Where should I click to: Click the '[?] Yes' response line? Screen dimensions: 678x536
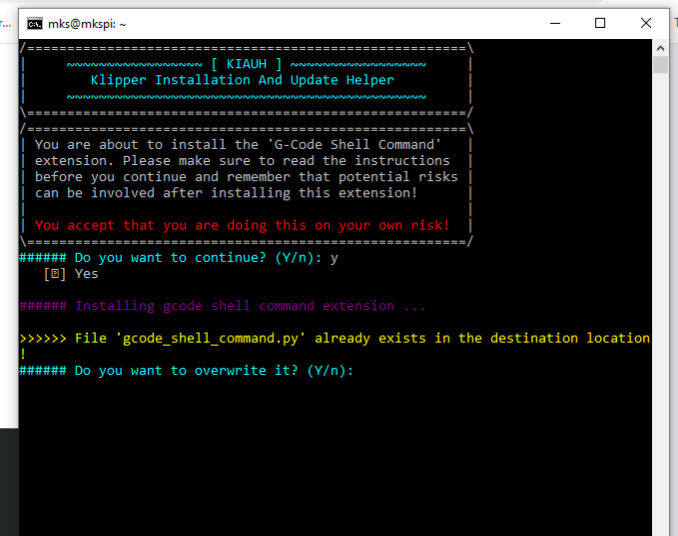click(71, 274)
